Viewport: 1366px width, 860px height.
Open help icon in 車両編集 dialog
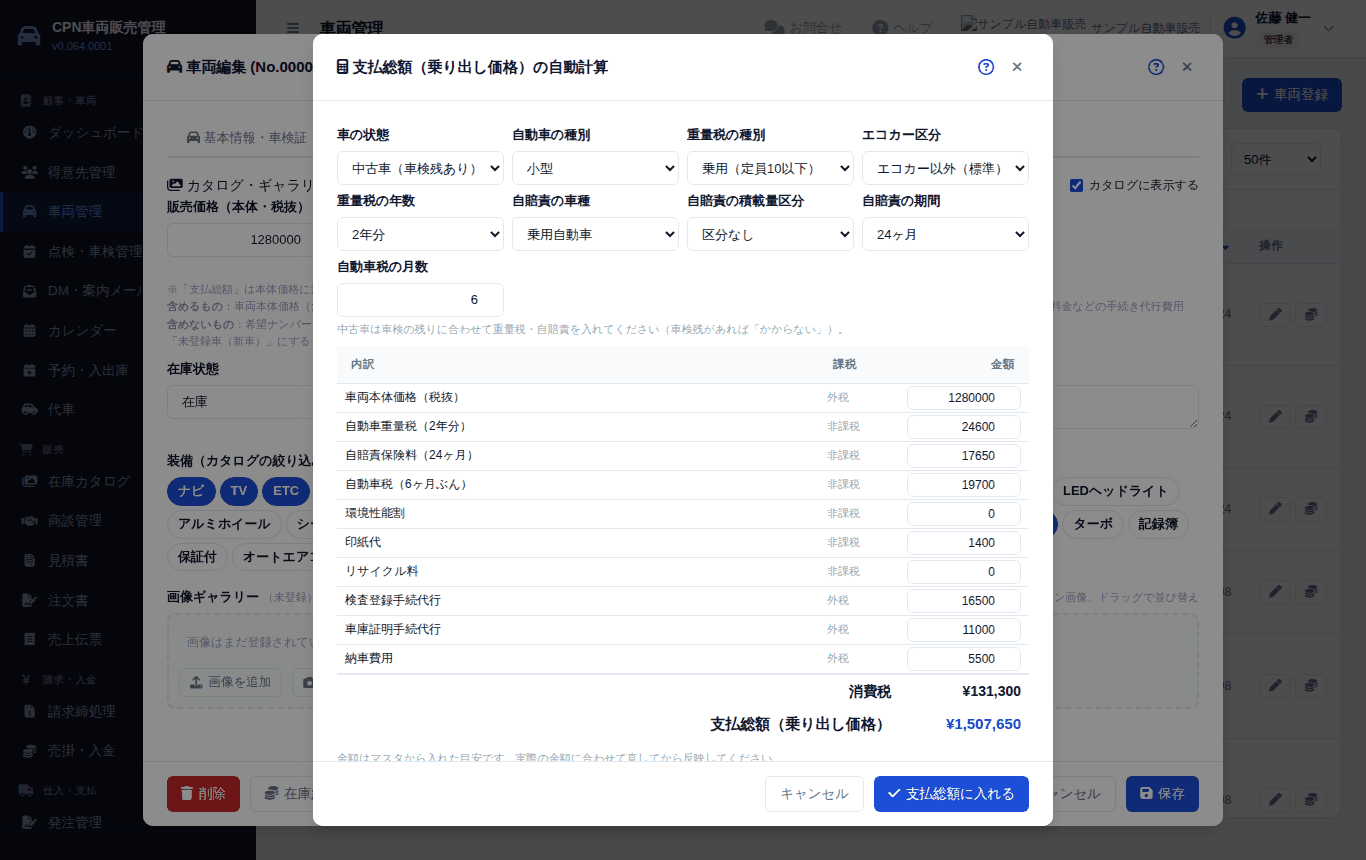[1156, 67]
